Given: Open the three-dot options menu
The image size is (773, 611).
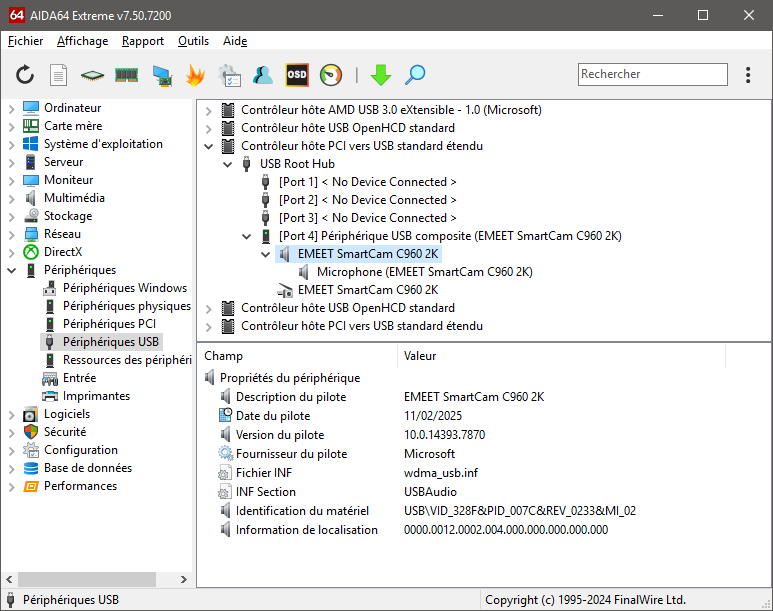Looking at the screenshot, I should point(748,75).
